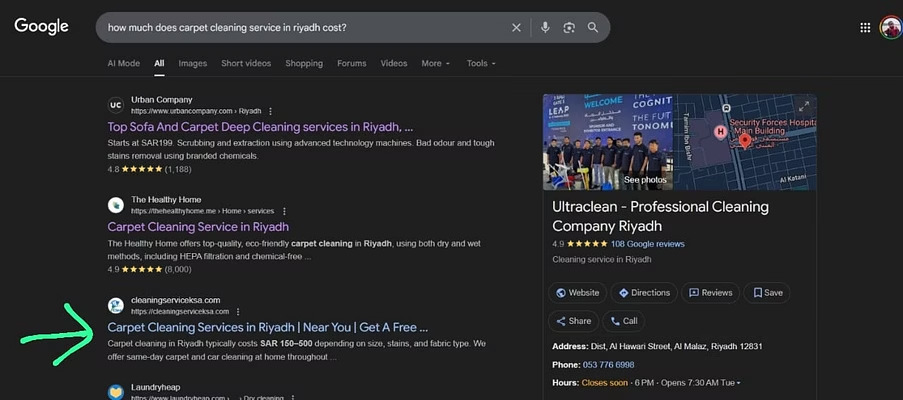The width and height of the screenshot is (903, 400).
Task: Open the Ultraclean Reviews button
Action: [710, 292]
